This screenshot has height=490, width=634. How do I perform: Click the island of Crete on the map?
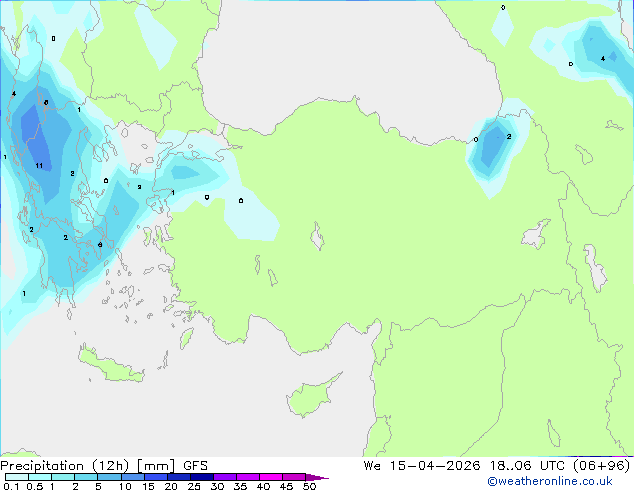pyautogui.click(x=111, y=367)
